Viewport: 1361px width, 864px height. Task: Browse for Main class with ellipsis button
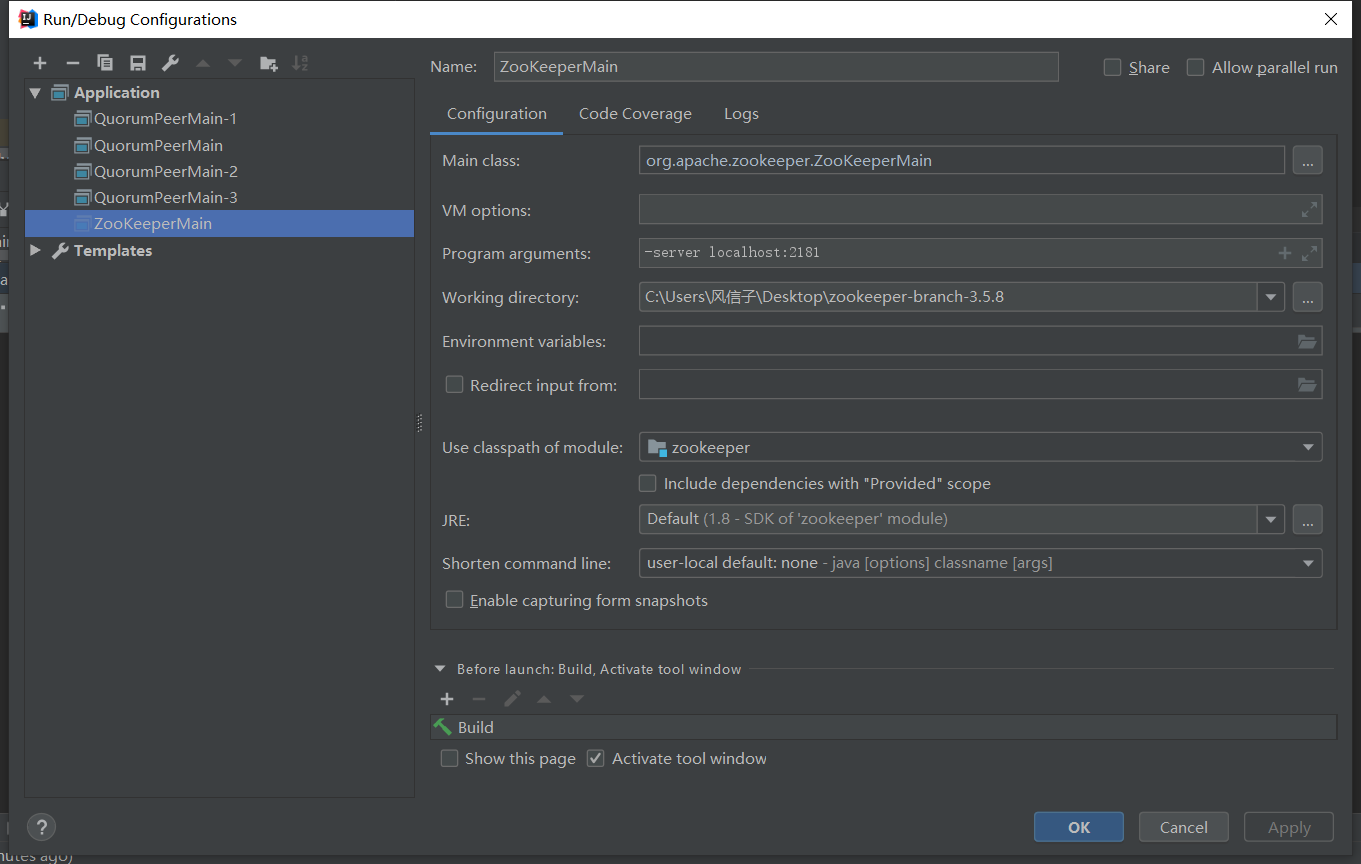[x=1307, y=160]
